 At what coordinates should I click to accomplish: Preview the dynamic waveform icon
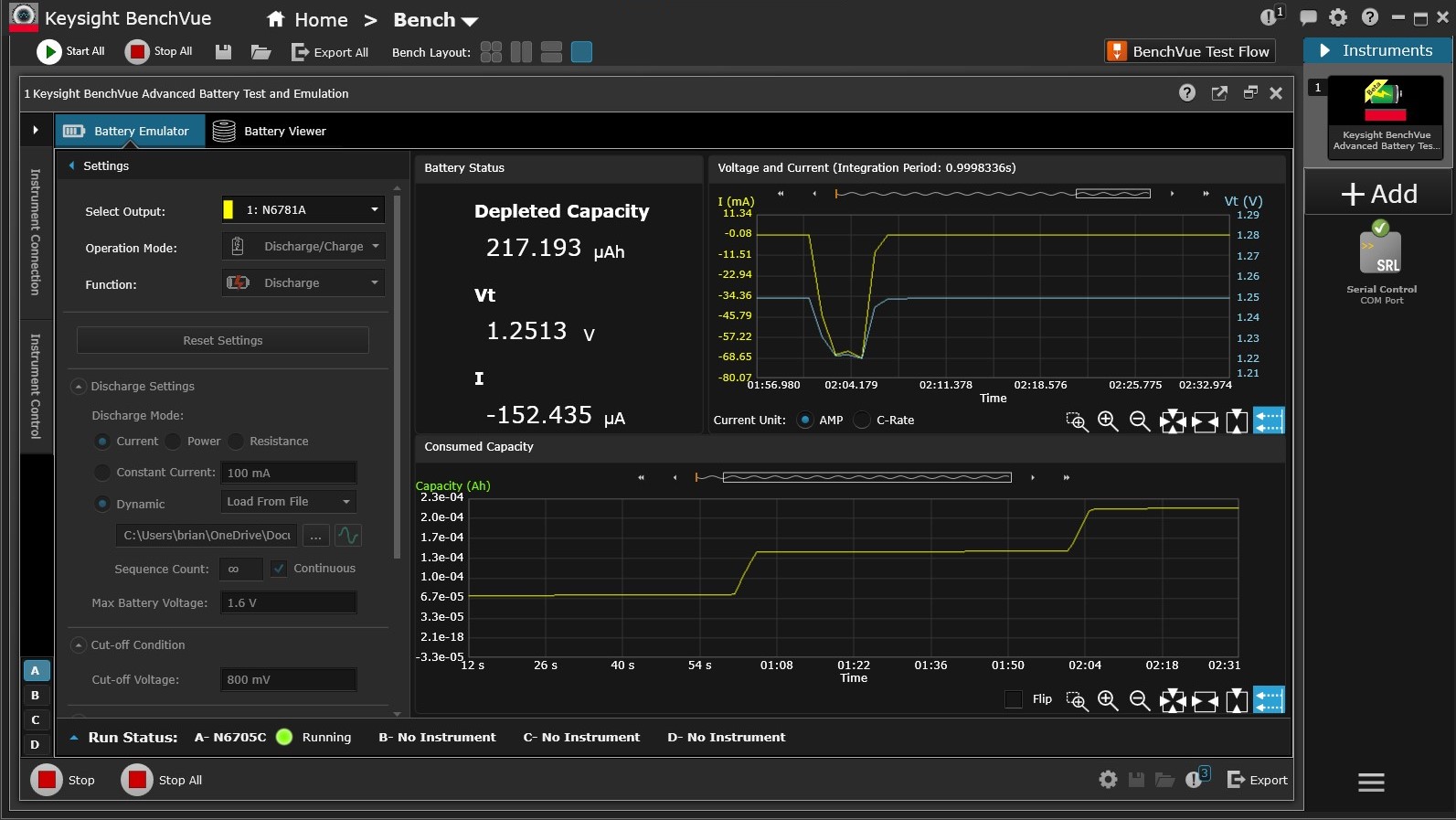coord(348,535)
